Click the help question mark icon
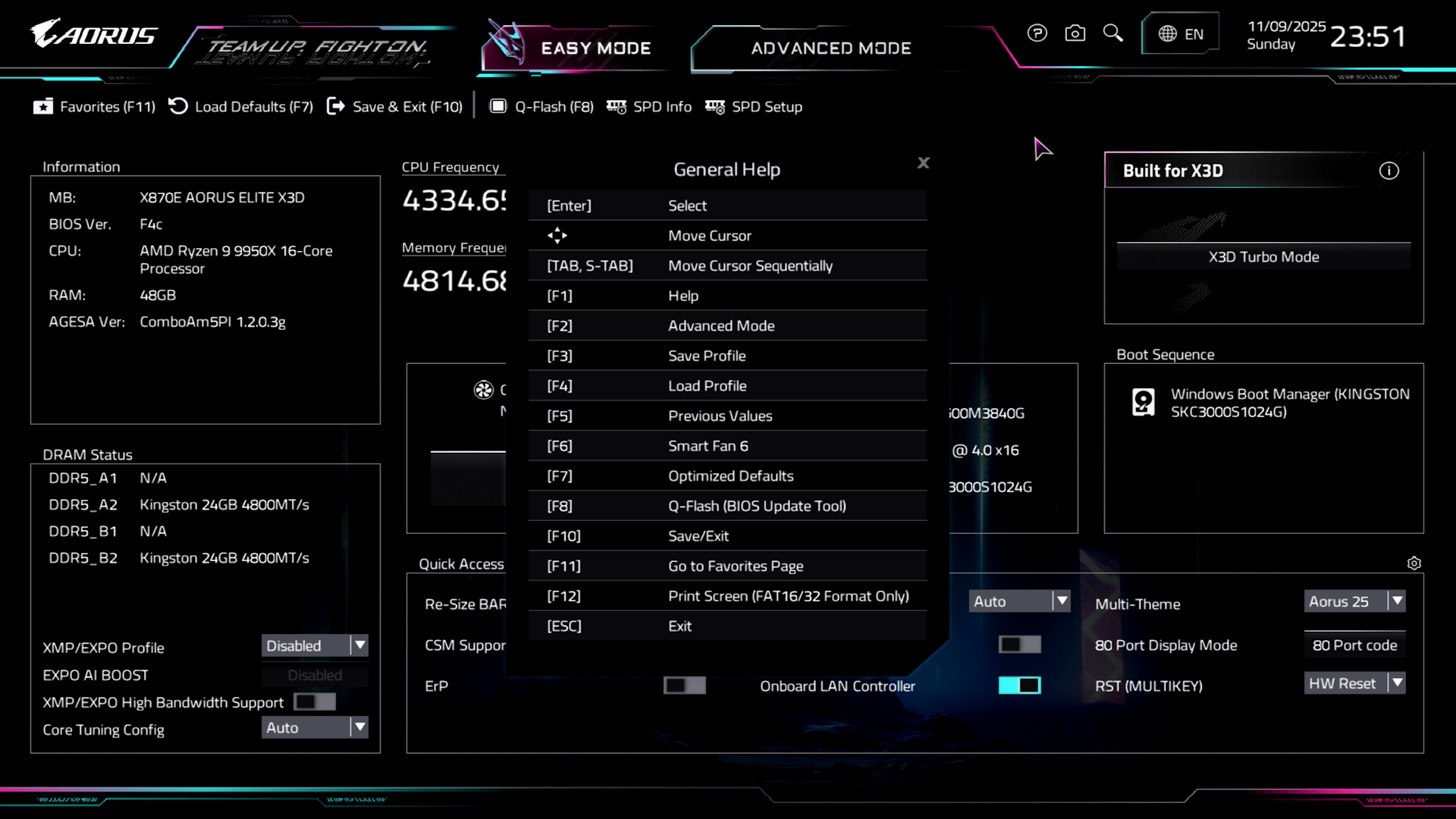The width and height of the screenshot is (1456, 819). (1037, 33)
